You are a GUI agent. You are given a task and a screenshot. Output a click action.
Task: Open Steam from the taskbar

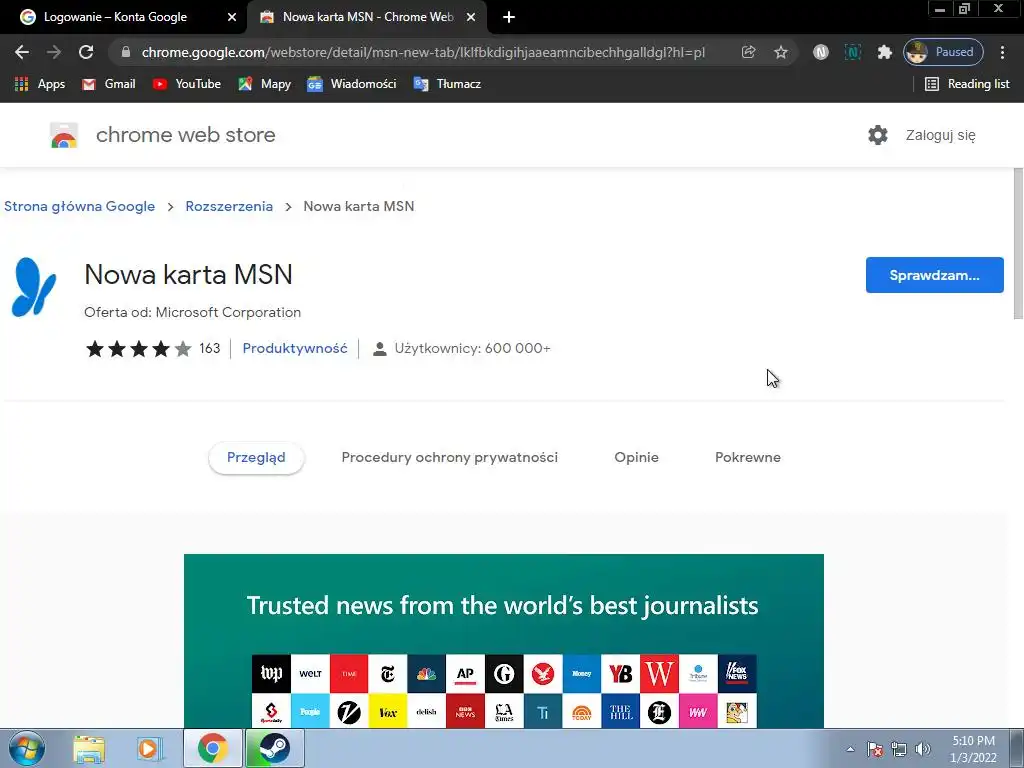pyautogui.click(x=275, y=748)
